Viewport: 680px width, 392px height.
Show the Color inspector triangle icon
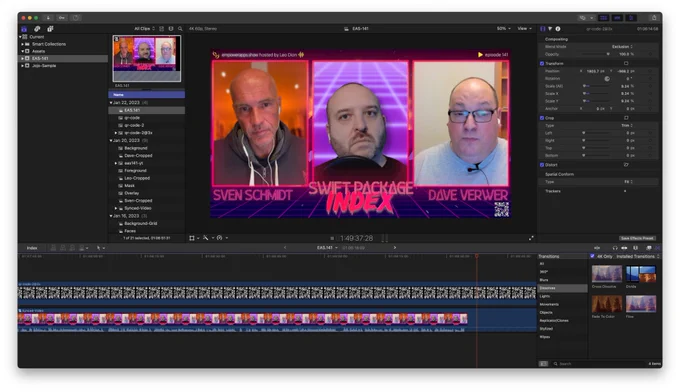pos(550,29)
